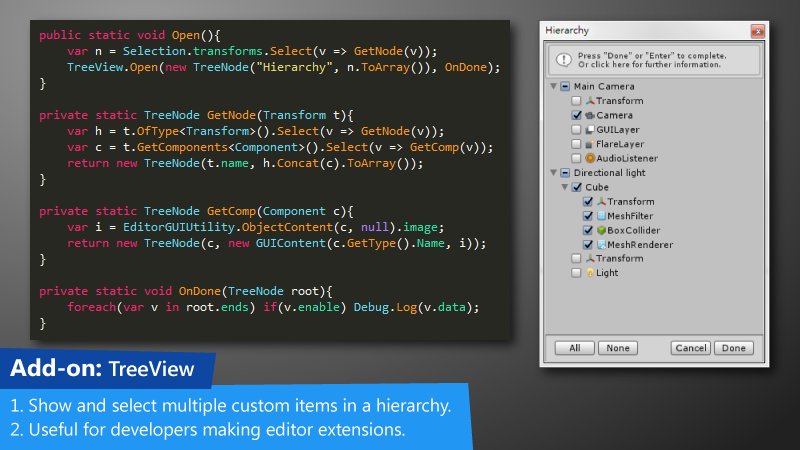Viewport: 800px width, 450px height.
Task: Click the BoxCollider label in the tree
Action: (634, 230)
